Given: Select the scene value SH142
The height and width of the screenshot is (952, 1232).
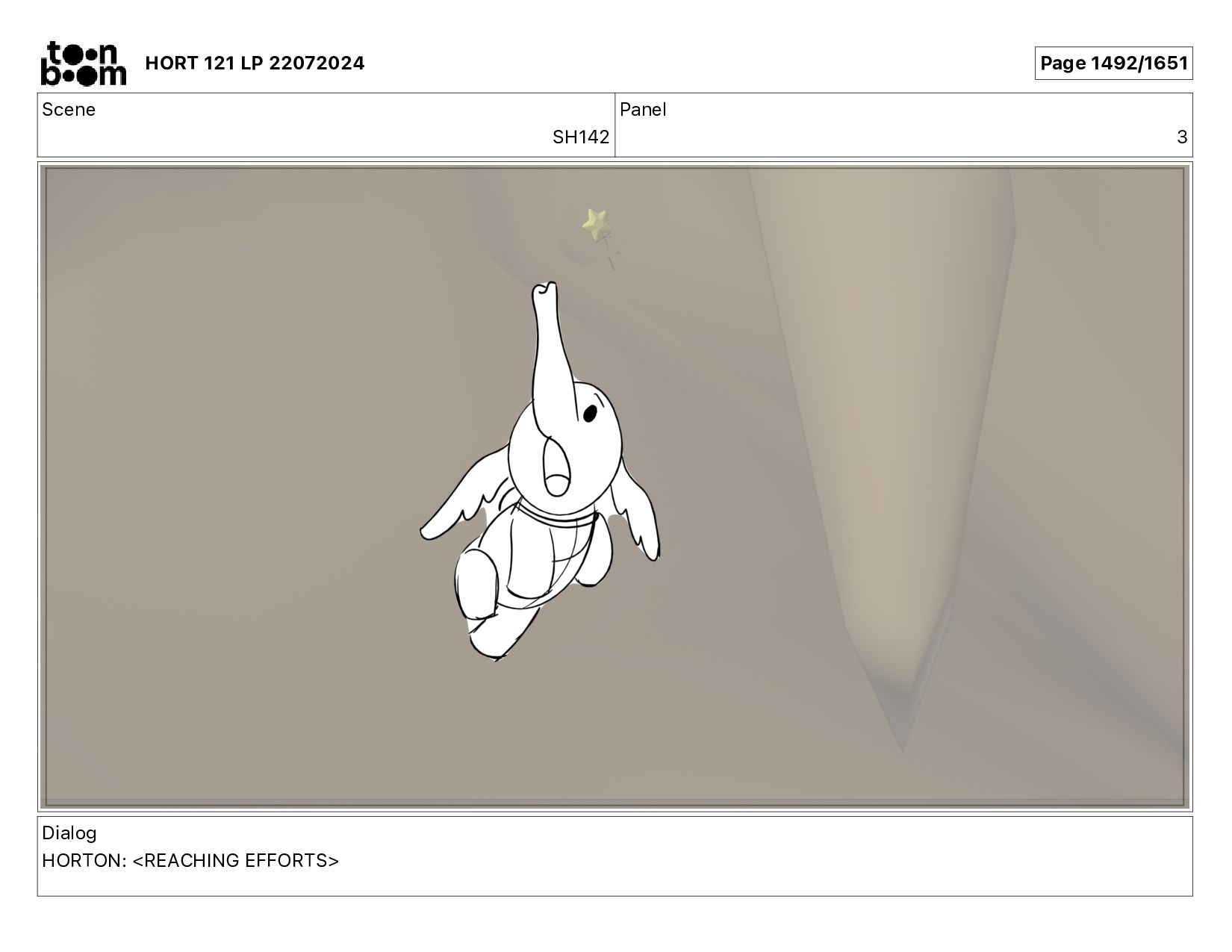Looking at the screenshot, I should pyautogui.click(x=580, y=137).
